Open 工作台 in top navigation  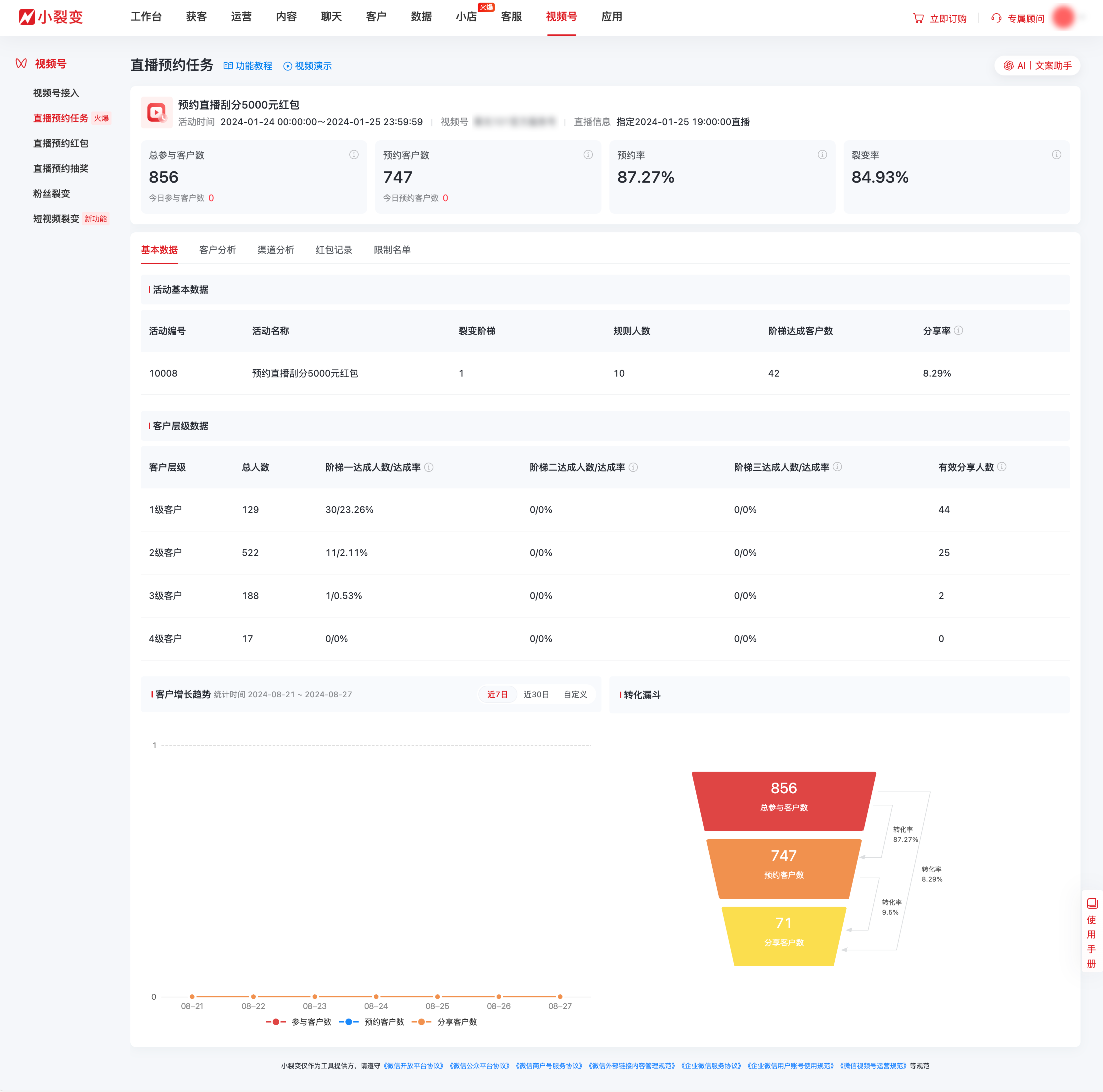[x=146, y=17]
